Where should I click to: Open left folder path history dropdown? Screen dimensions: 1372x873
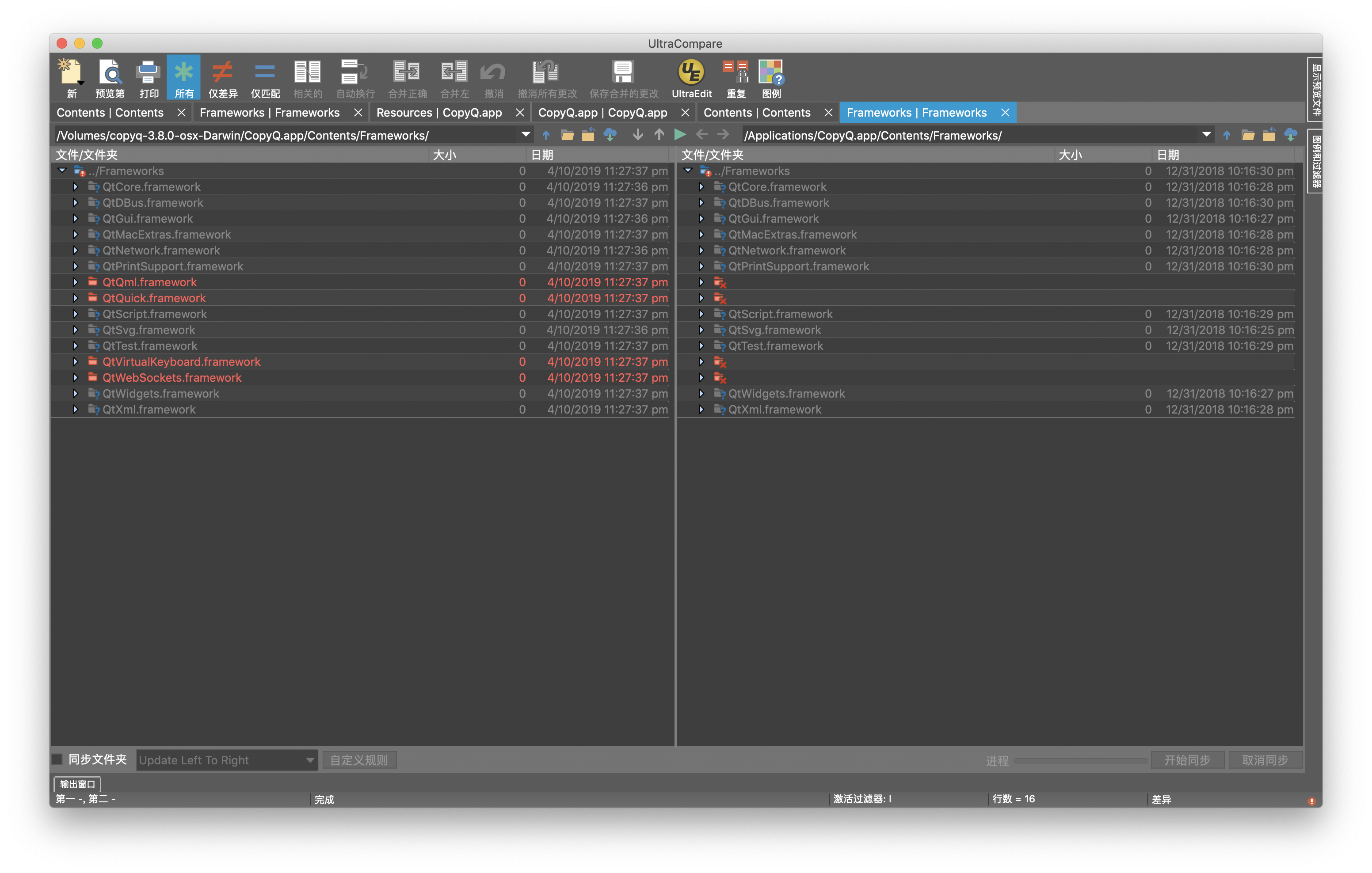[525, 135]
